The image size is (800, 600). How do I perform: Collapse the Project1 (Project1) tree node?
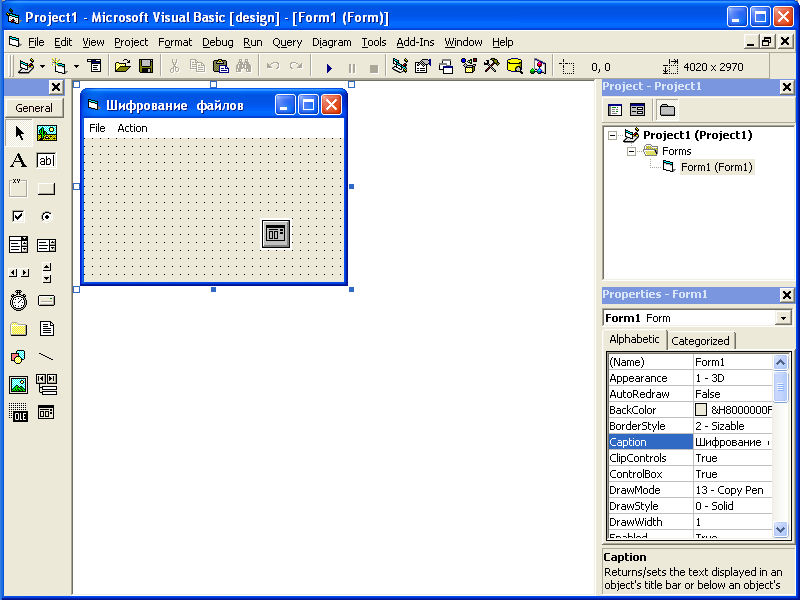tap(612, 135)
